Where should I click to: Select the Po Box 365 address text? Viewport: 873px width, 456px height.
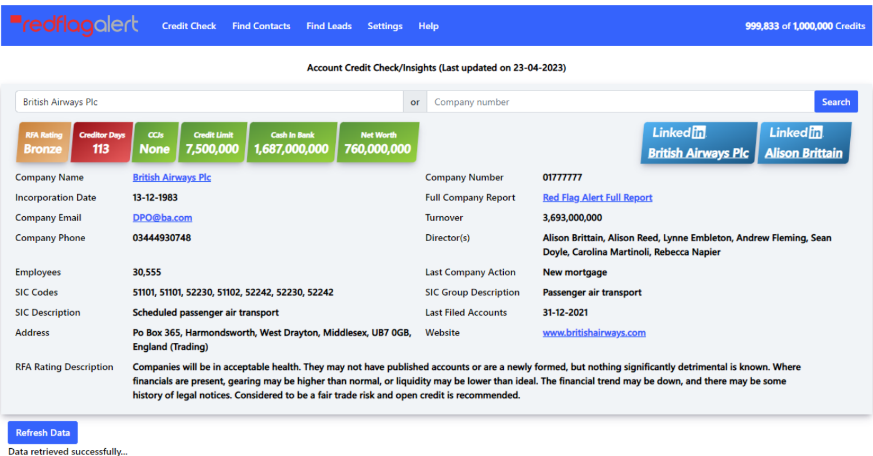tap(272, 340)
